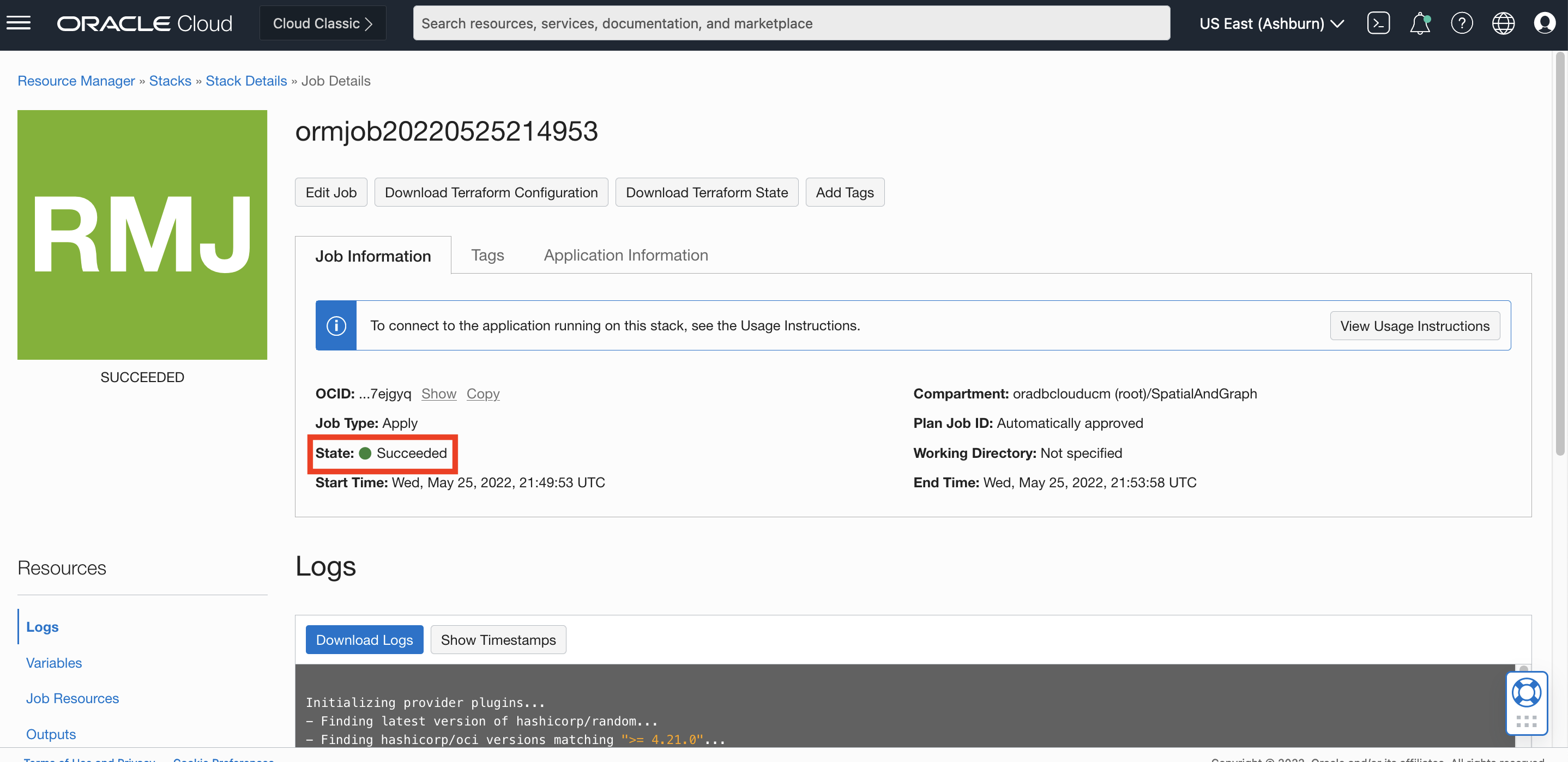Switch to the Application Information tab
Viewport: 1568px width, 762px height.
tap(625, 255)
